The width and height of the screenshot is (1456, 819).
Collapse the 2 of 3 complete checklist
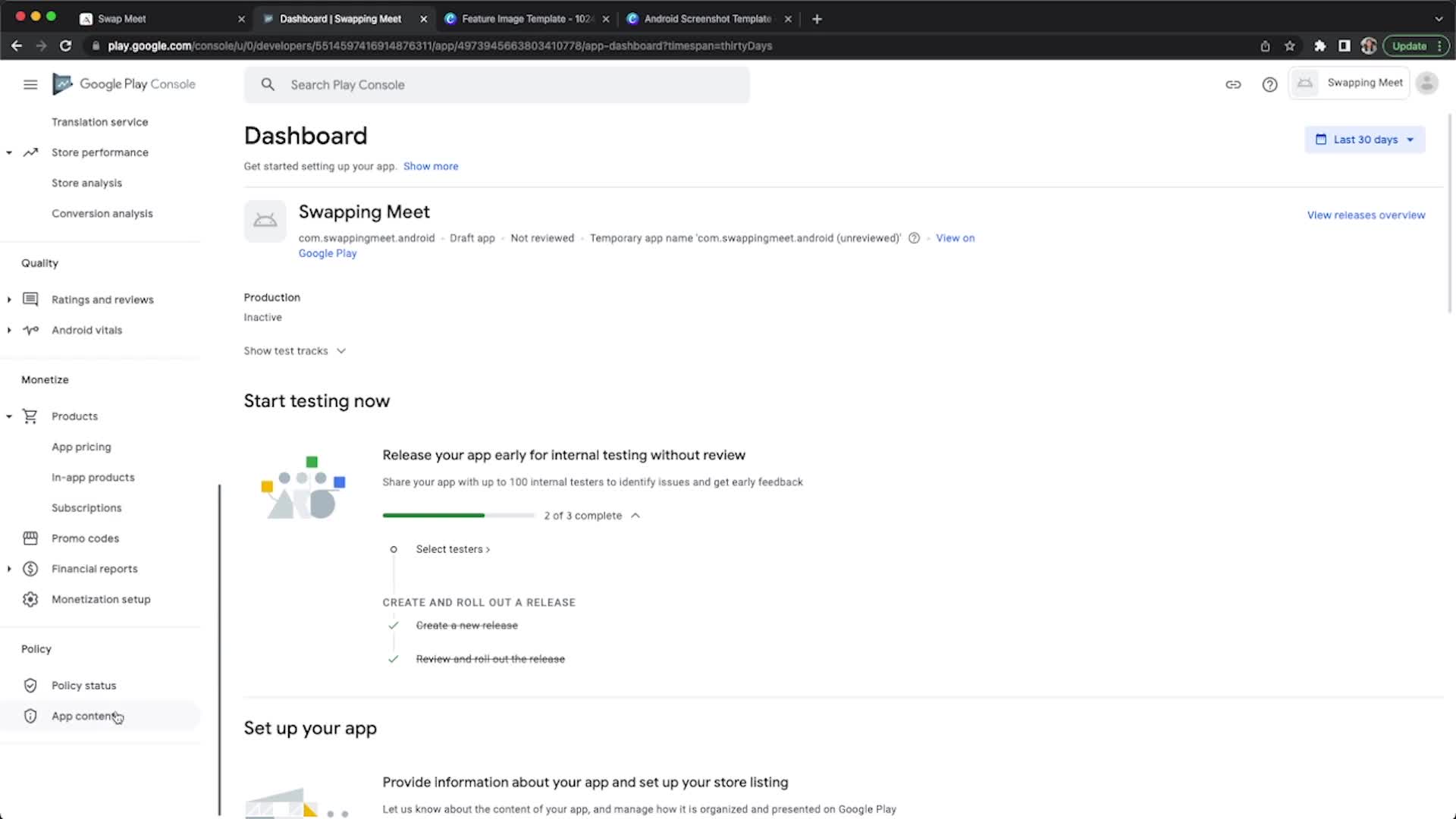635,515
